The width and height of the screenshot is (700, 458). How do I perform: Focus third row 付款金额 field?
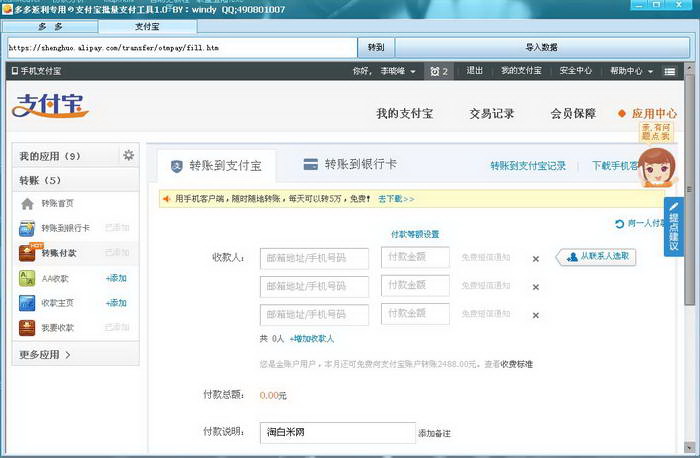(415, 313)
